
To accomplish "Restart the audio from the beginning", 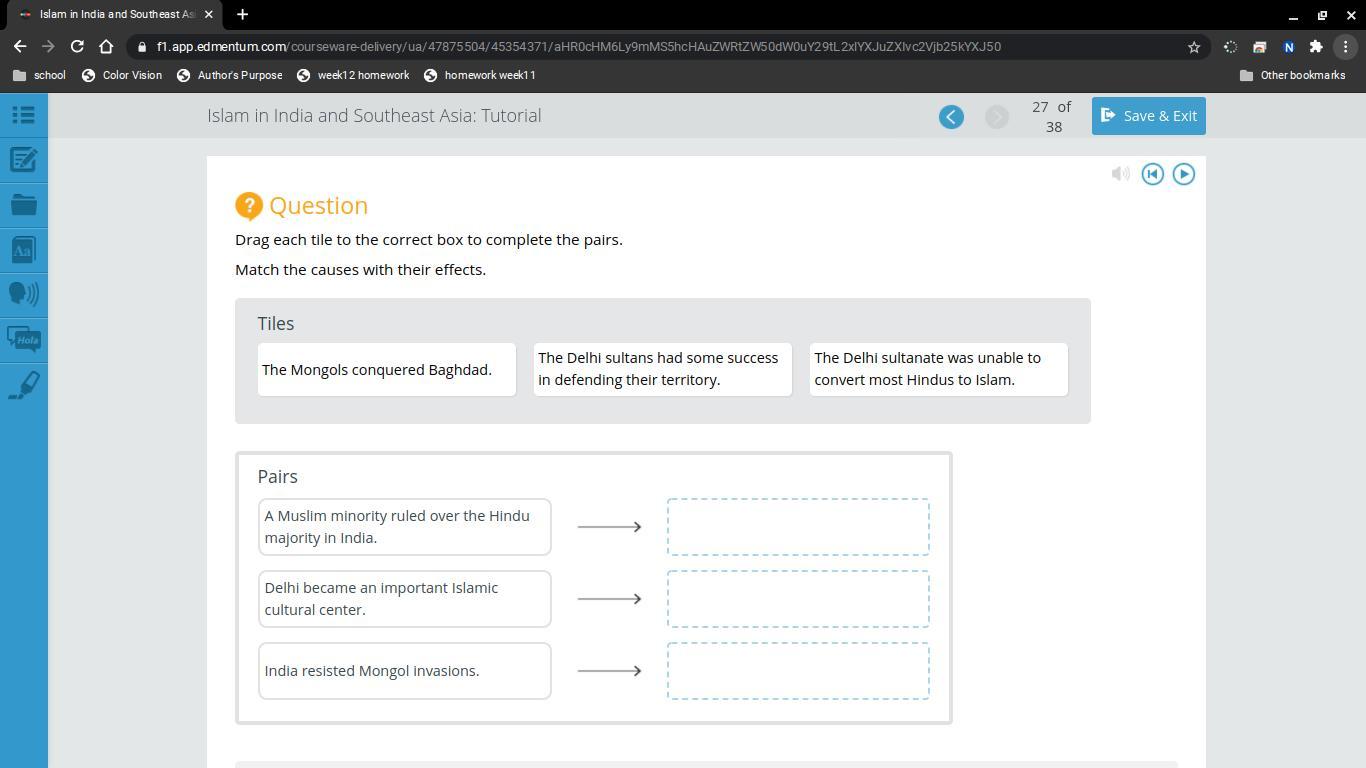I will 1152,174.
